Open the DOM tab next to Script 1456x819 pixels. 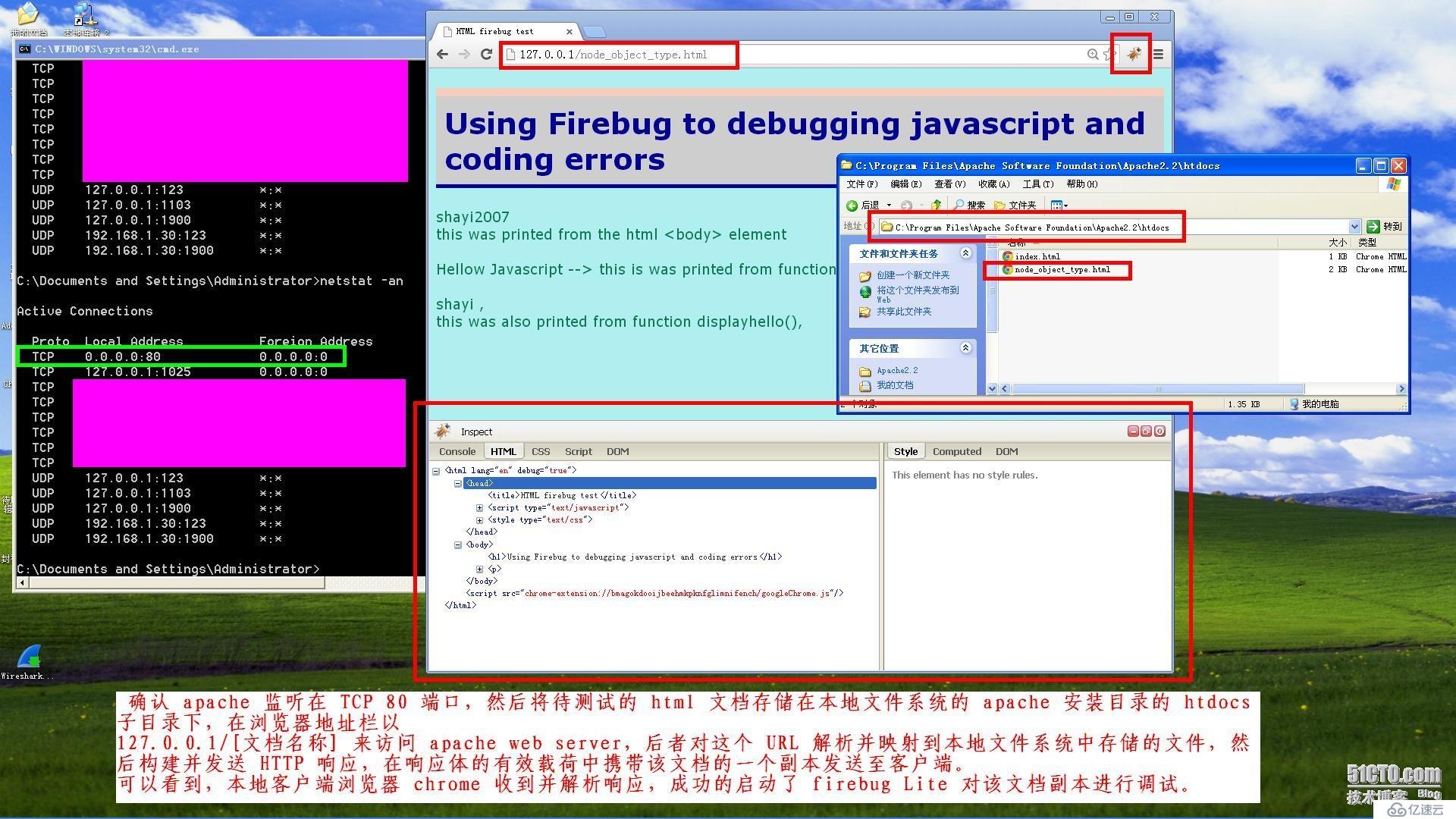618,451
